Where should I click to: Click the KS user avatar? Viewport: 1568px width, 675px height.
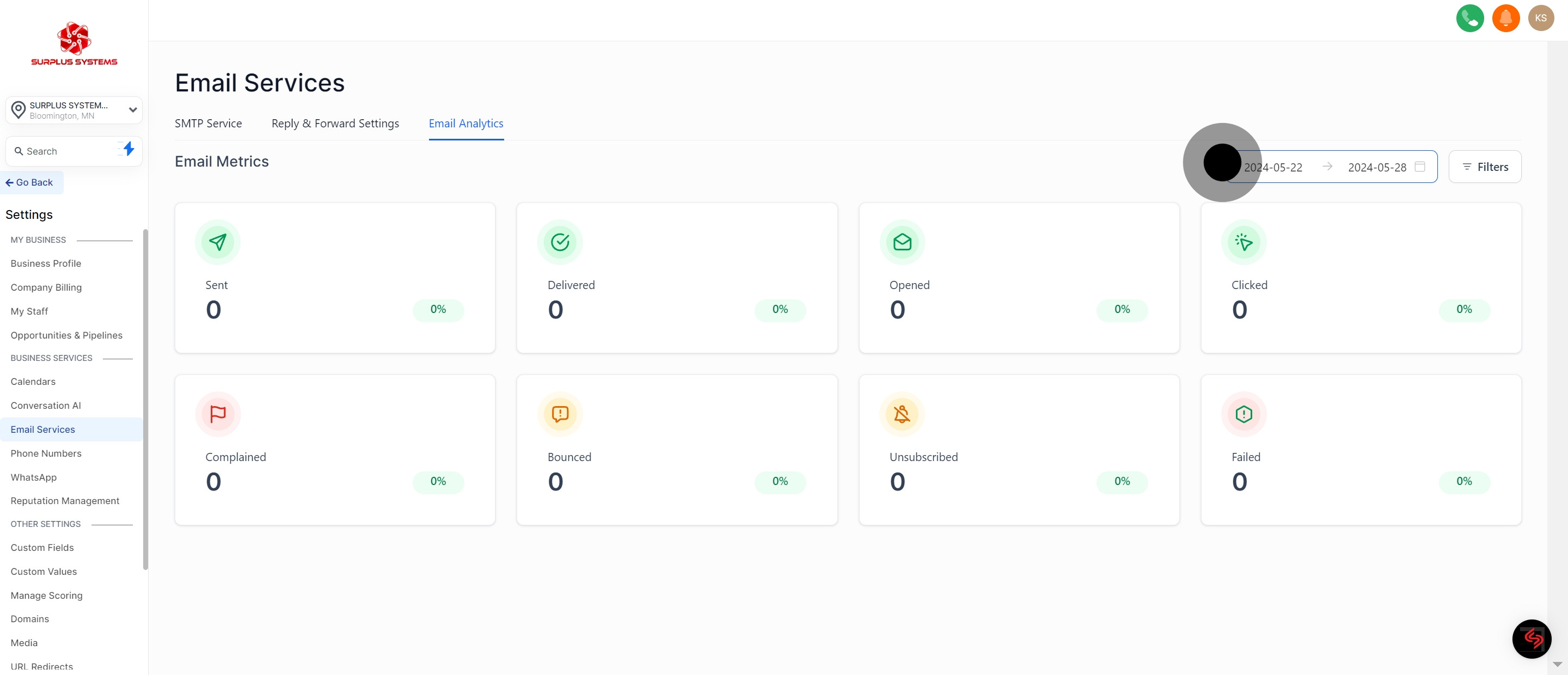tap(1541, 19)
